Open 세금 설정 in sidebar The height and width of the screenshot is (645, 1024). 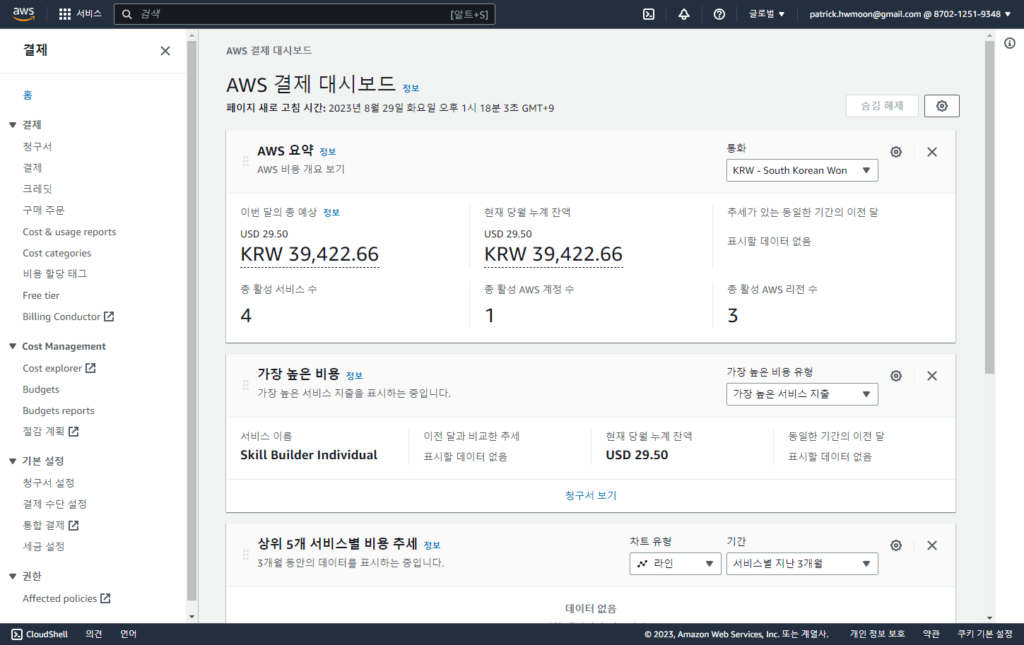point(43,546)
